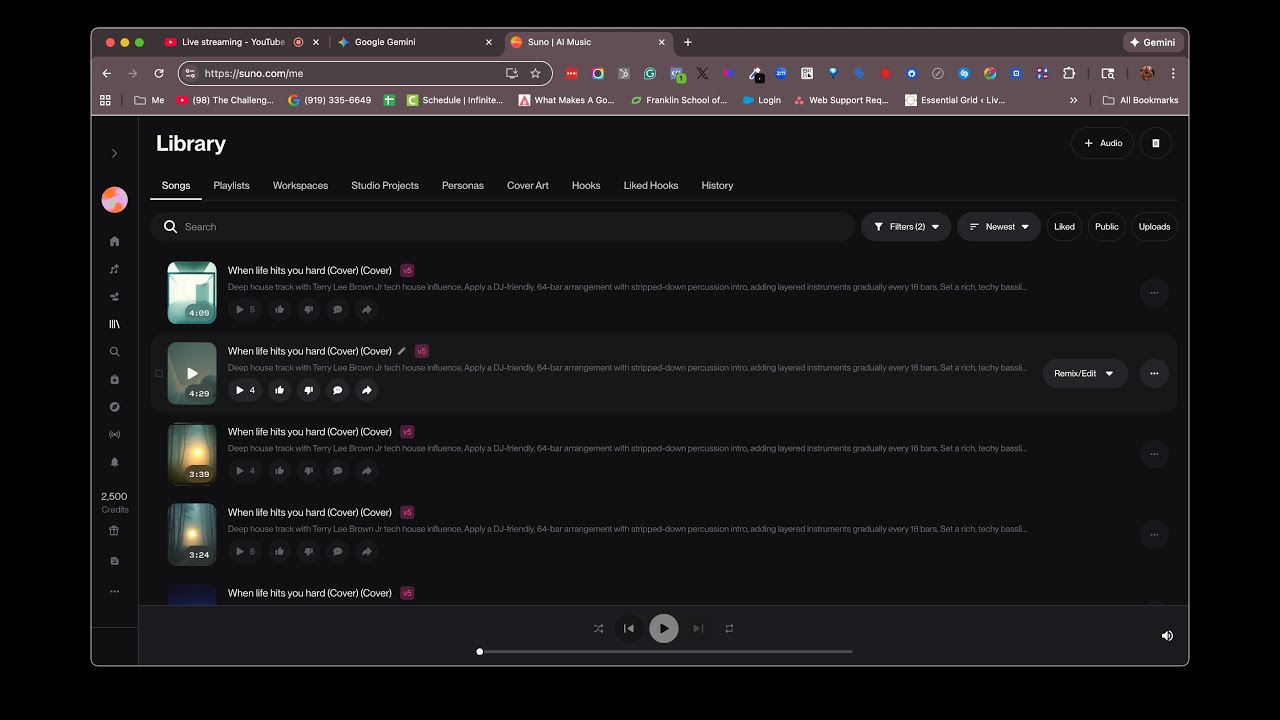Toggle shuffle in the bottom player
This screenshot has height=720, width=1280.
pyautogui.click(x=598, y=628)
